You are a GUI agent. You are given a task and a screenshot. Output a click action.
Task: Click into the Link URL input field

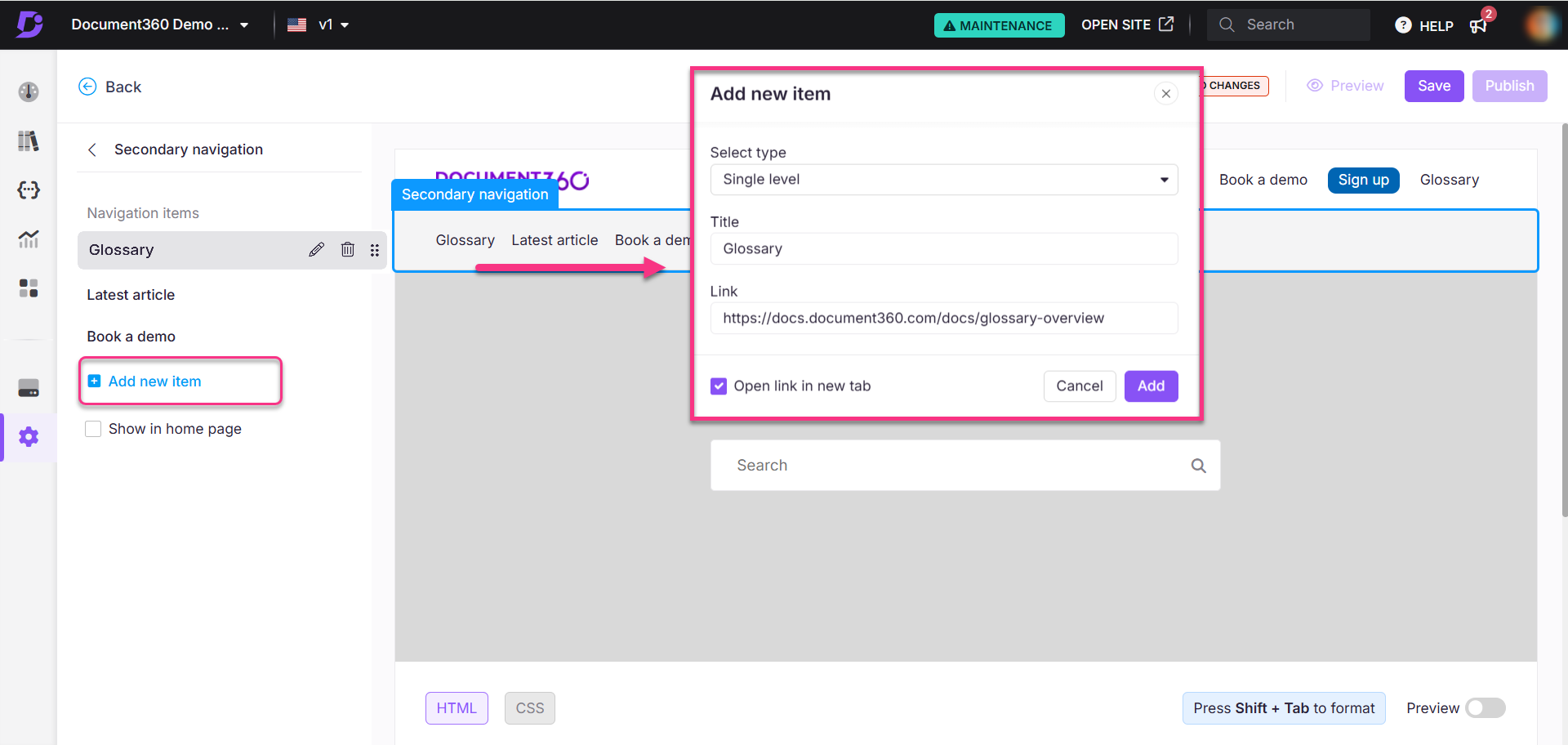[x=944, y=319]
